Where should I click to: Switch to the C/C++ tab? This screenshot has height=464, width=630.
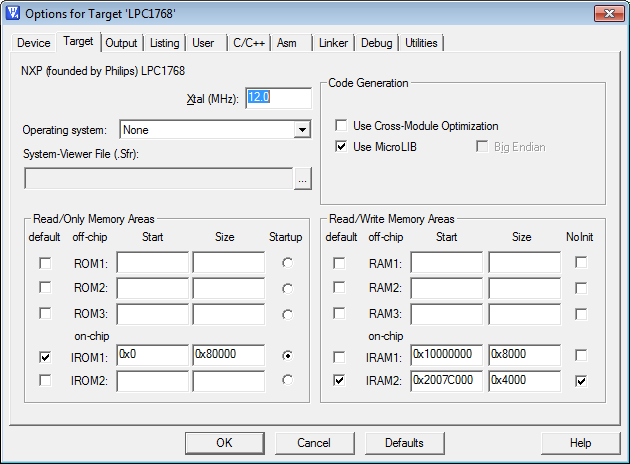(x=248, y=43)
